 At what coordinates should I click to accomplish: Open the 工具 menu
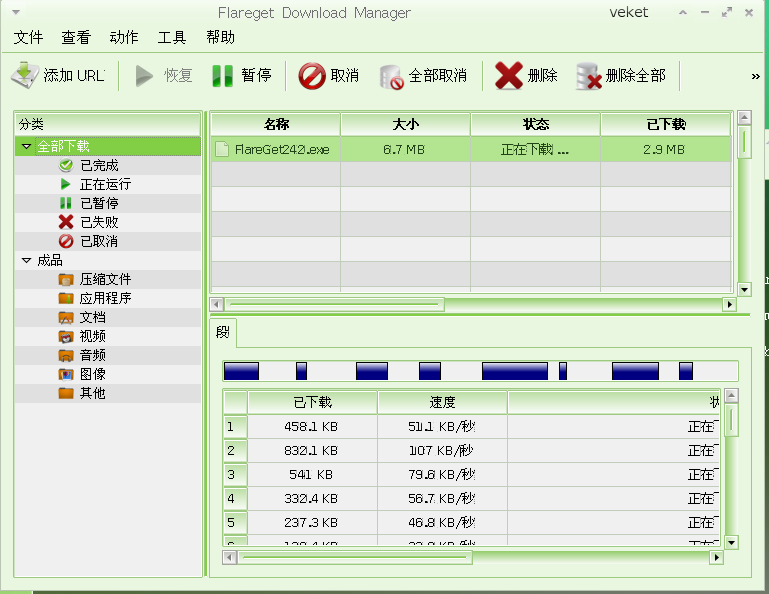[x=172, y=37]
